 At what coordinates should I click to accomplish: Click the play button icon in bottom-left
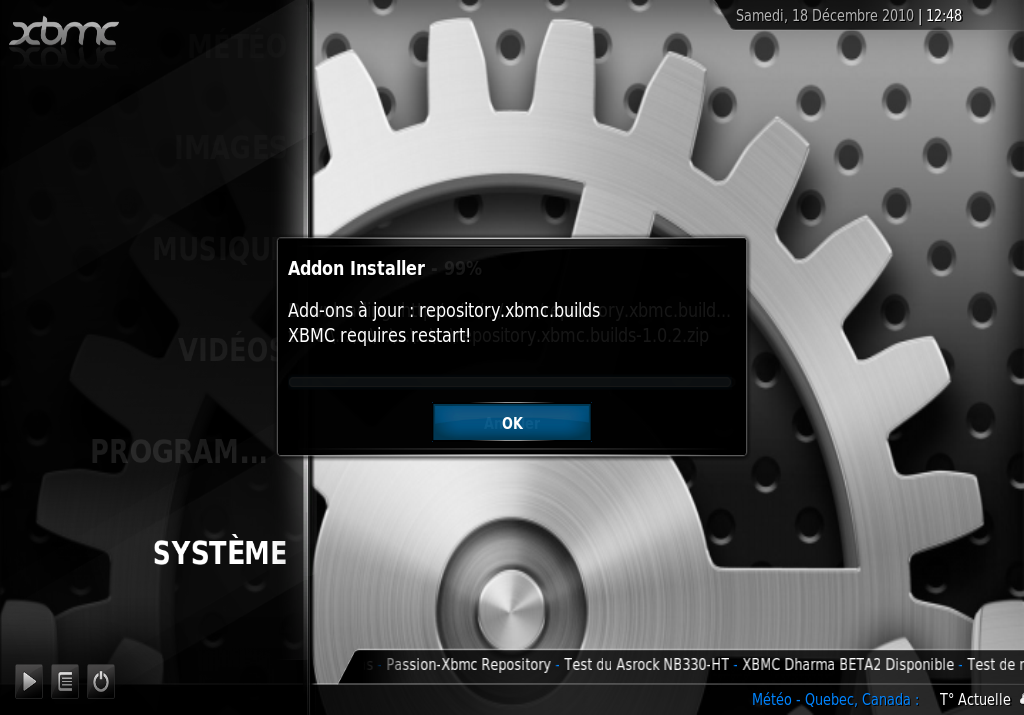click(29, 682)
